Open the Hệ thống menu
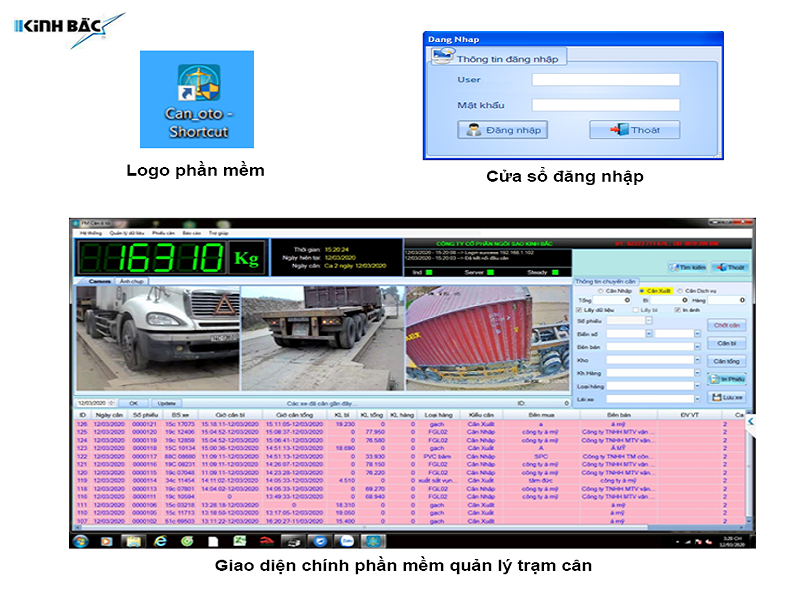Image resolution: width=800 pixels, height=600 pixels. (90, 231)
